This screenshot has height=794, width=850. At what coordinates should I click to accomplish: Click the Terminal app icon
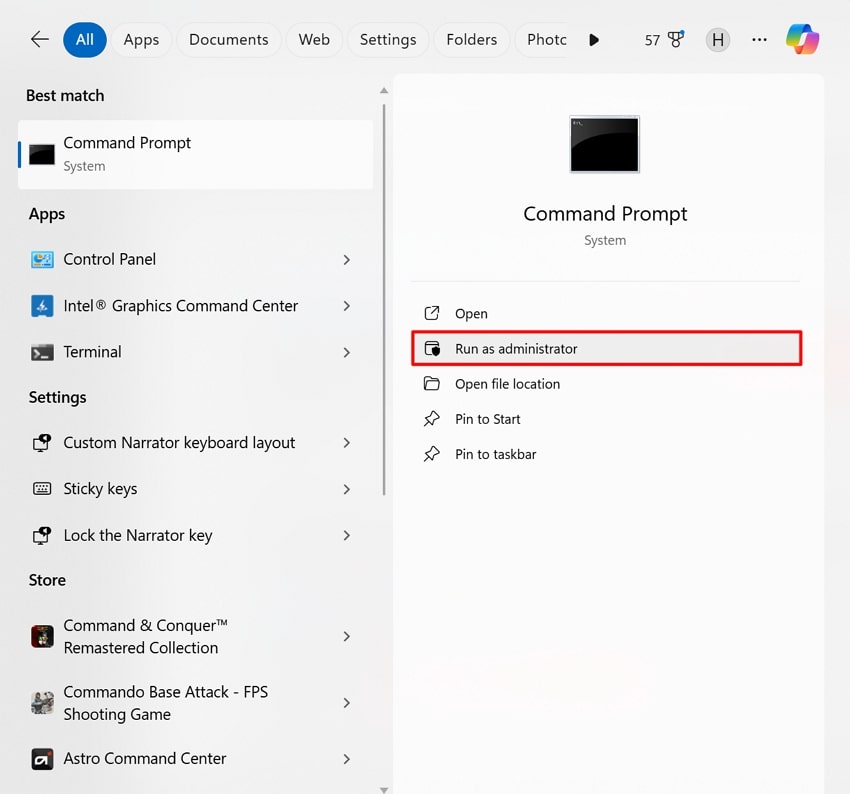(42, 352)
